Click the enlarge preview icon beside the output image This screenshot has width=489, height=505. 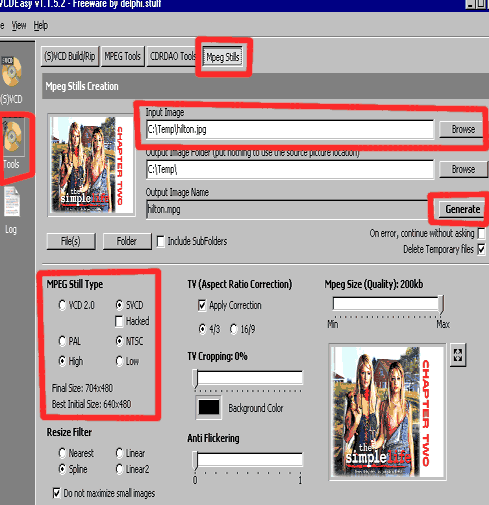(x=458, y=355)
